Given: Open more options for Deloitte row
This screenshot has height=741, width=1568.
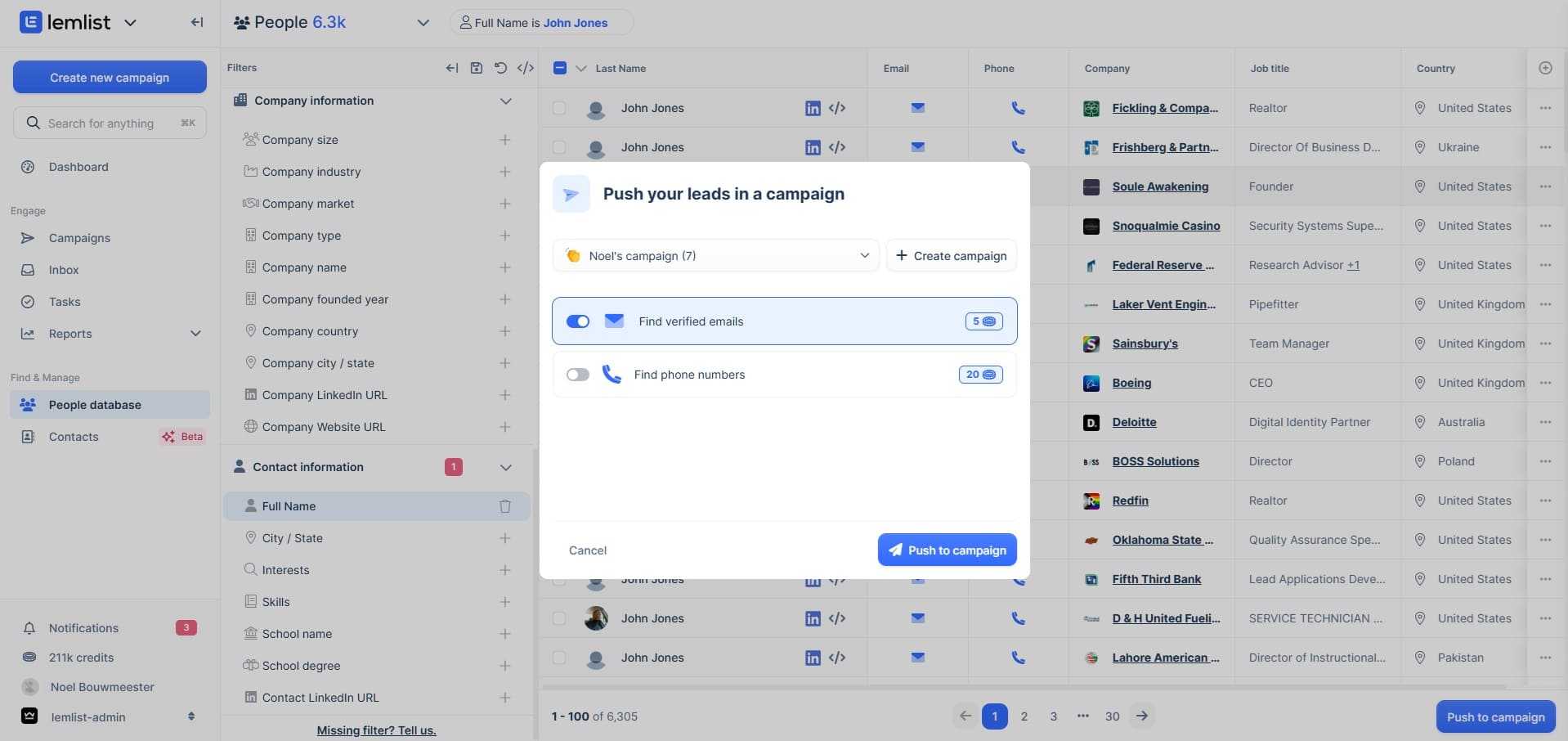Looking at the screenshot, I should [1545, 422].
